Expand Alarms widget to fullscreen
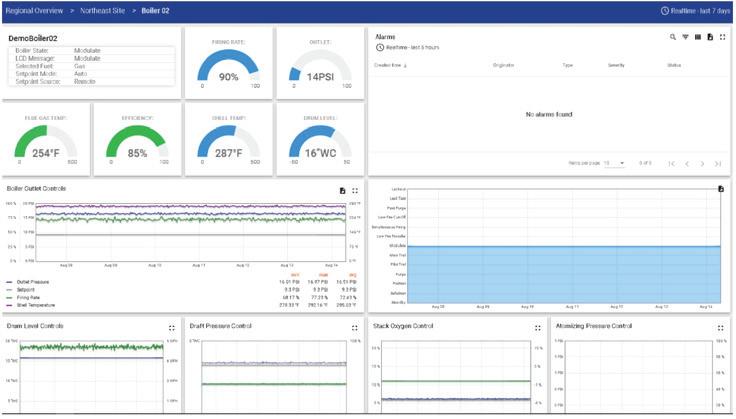The width and height of the screenshot is (736, 419). [x=722, y=37]
